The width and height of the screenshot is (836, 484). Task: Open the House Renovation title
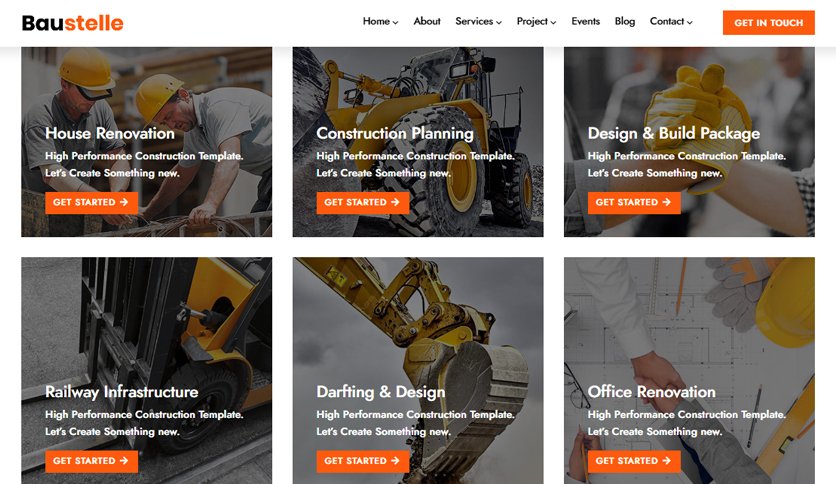point(110,133)
